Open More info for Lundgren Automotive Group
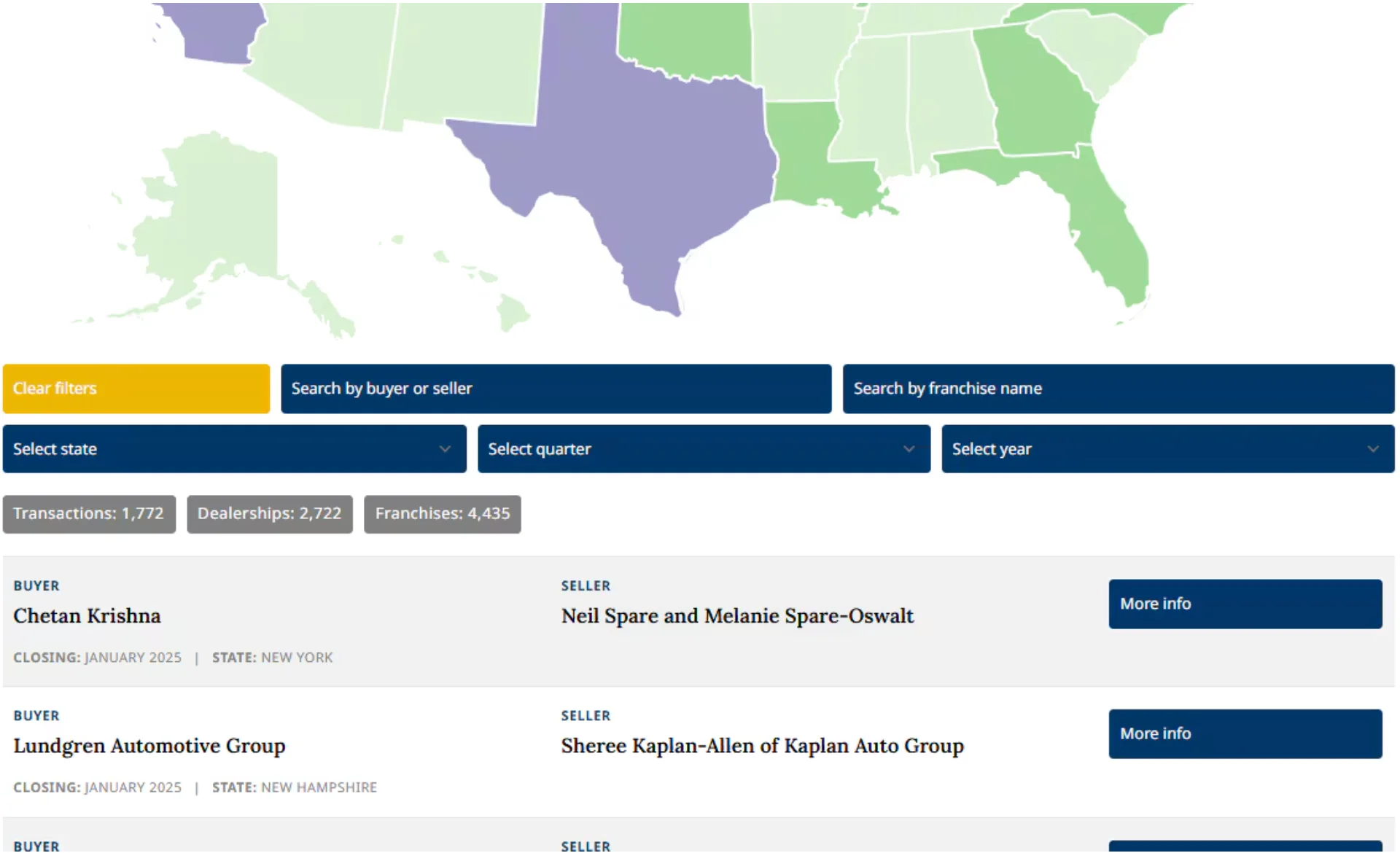The height and width of the screenshot is (853, 1400). click(x=1245, y=733)
